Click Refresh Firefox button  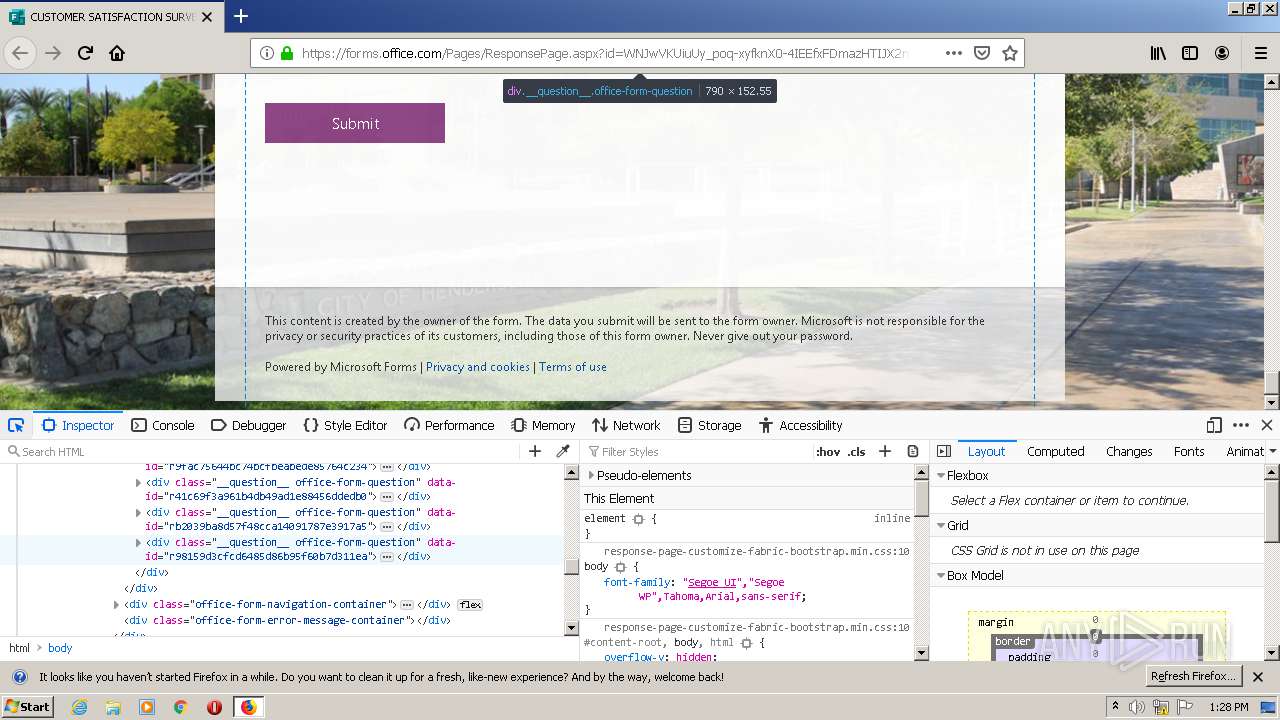point(1194,676)
